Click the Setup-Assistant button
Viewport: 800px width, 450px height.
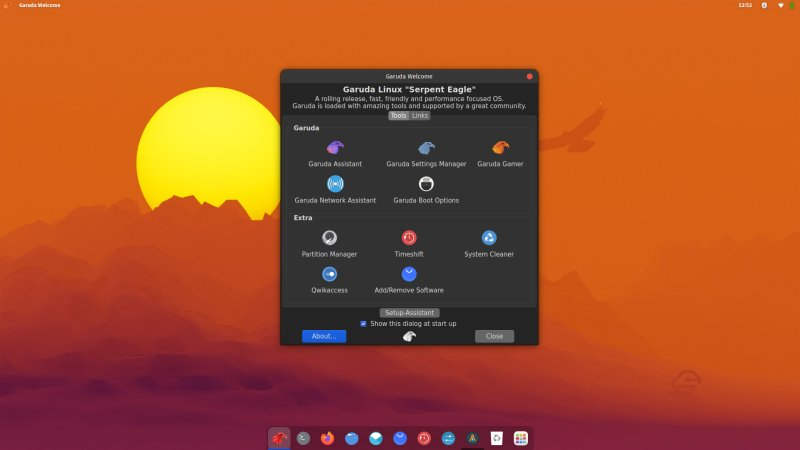(x=409, y=312)
